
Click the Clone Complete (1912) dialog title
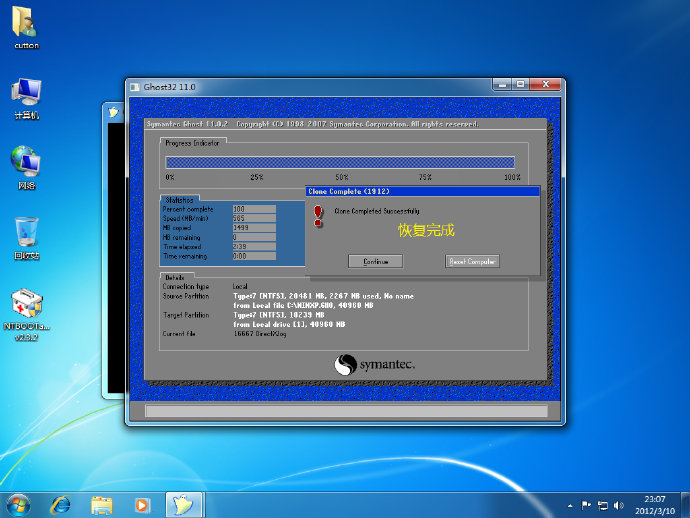click(x=349, y=191)
